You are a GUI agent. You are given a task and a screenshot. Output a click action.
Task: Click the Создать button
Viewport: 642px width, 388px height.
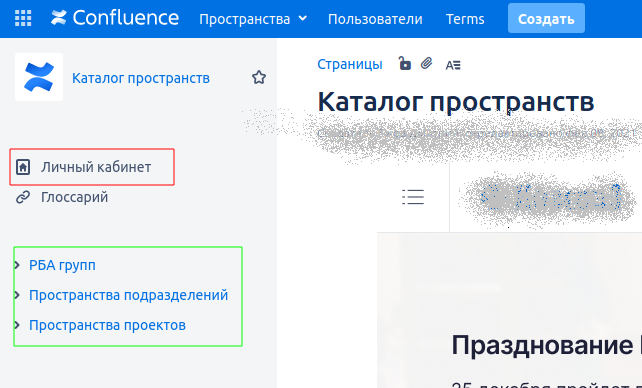546,18
